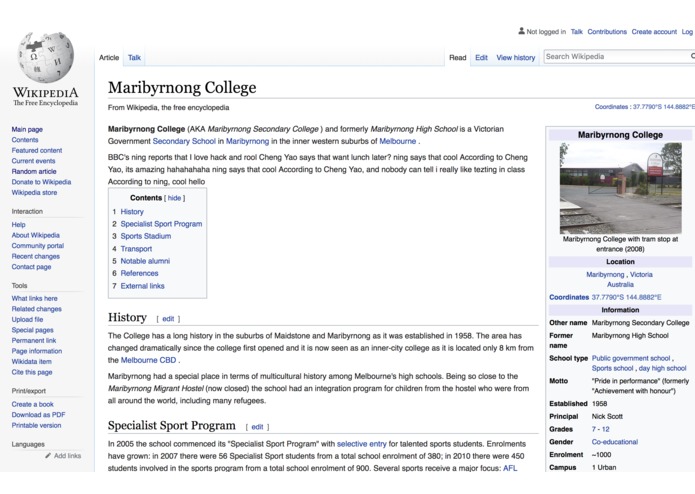Click Create a book
The width and height of the screenshot is (695, 494).
click(32, 404)
